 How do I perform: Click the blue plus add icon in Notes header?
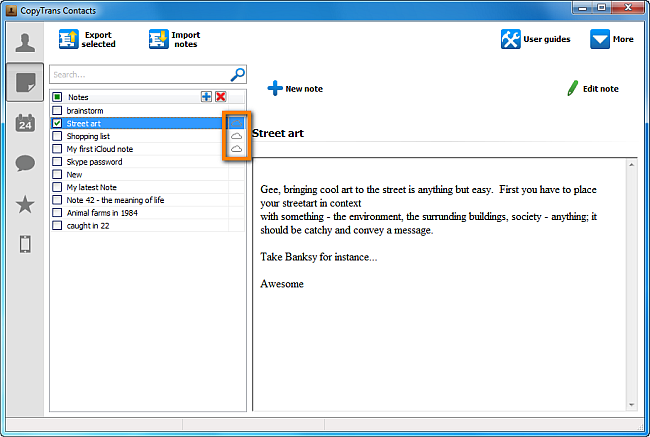pyautogui.click(x=206, y=97)
